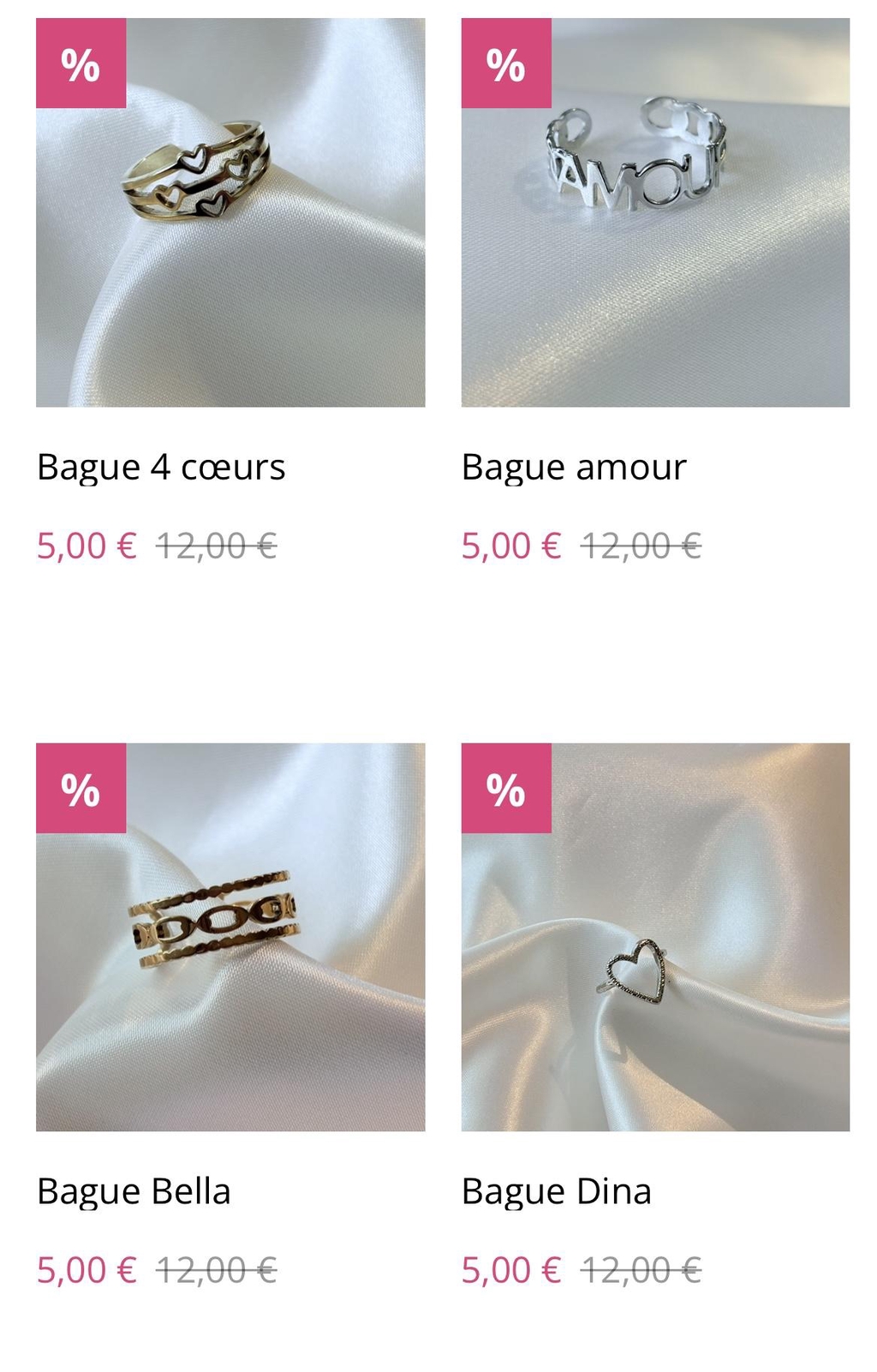877x1372 pixels.
Task: Click the discount badge on Bague Bella
Action: [x=81, y=788]
